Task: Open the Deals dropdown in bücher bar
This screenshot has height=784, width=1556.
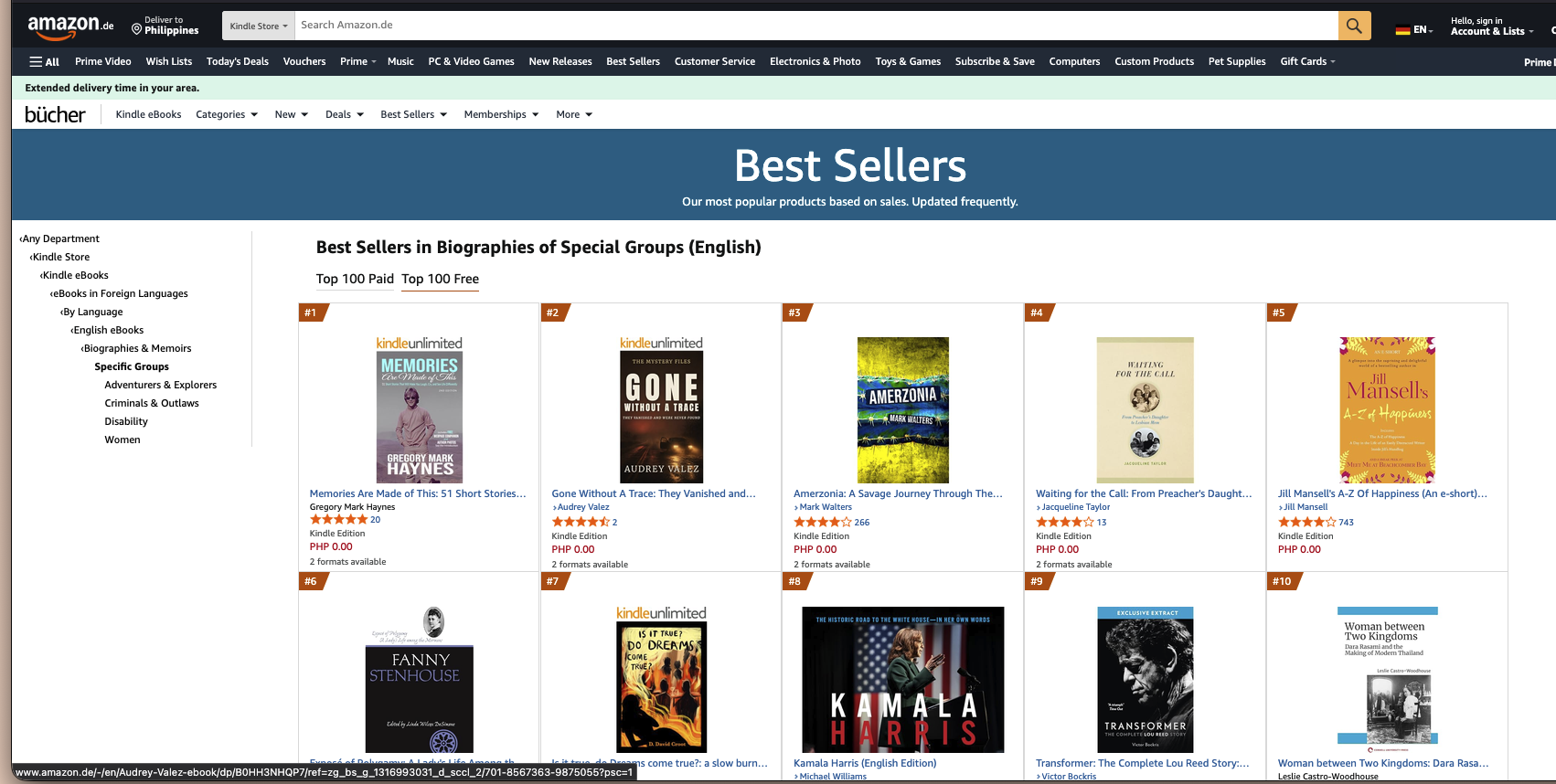Action: coord(345,114)
